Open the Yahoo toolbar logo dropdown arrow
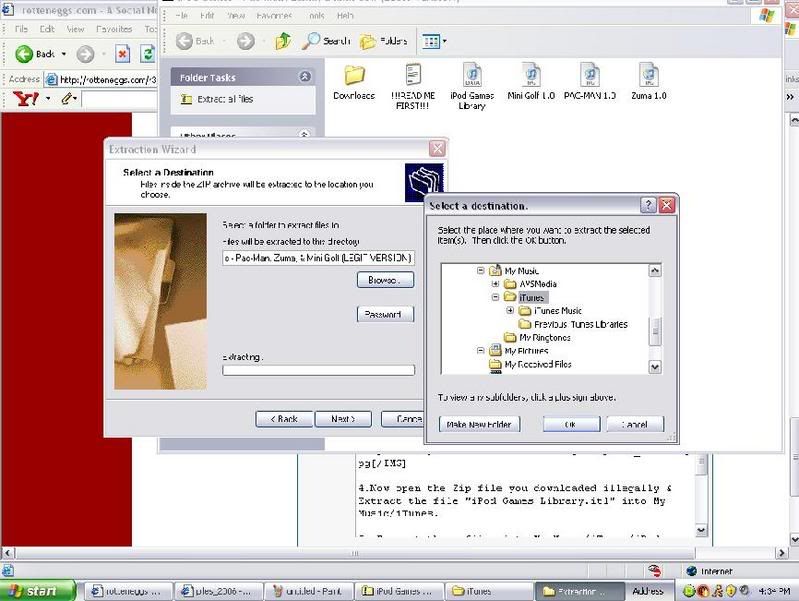Image resolution: width=799 pixels, height=601 pixels. click(48, 98)
